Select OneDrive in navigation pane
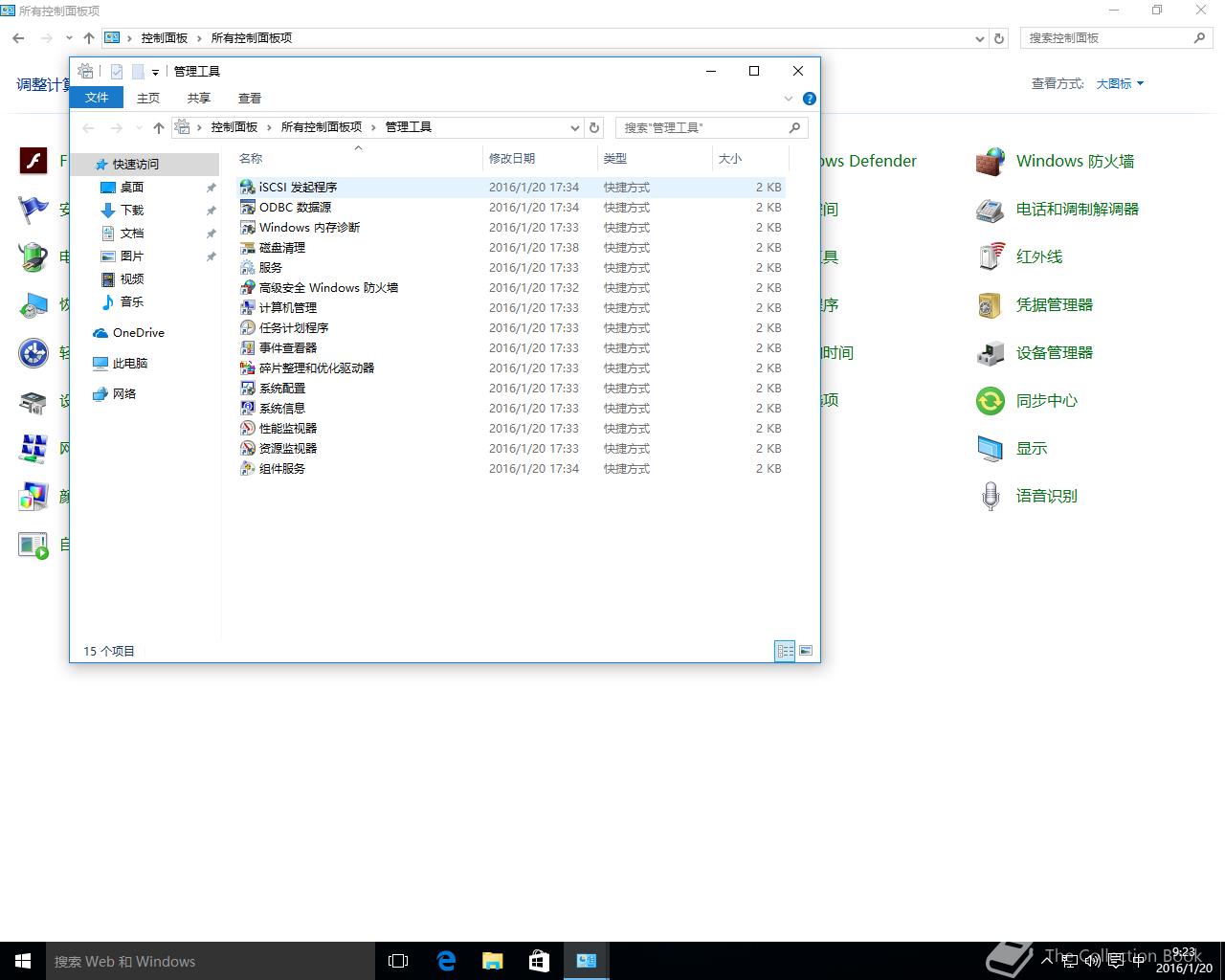Viewport: 1225px width, 980px height. [x=129, y=333]
